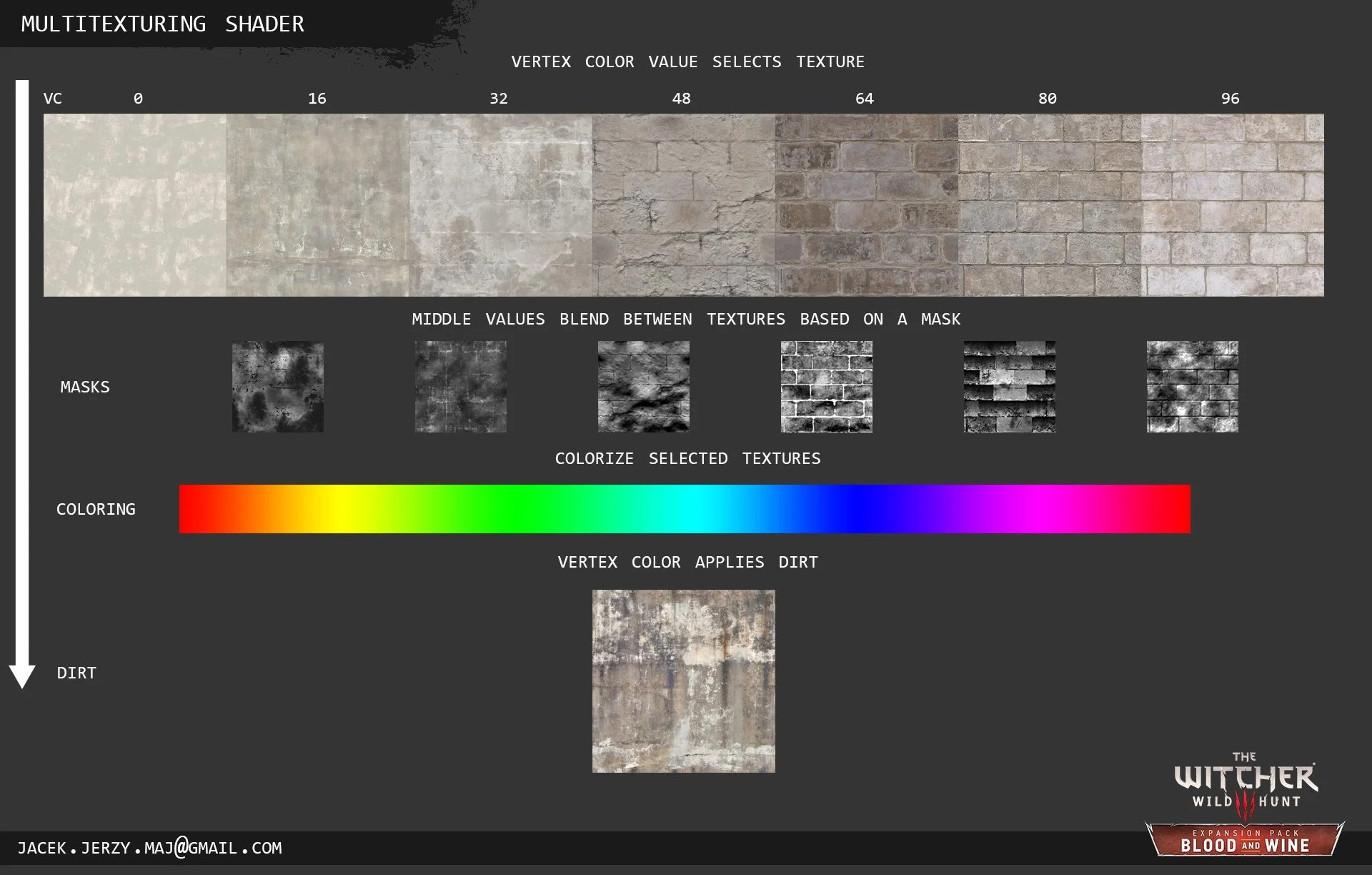Click the VC label
The width and height of the screenshot is (1372, 875).
tap(53, 99)
